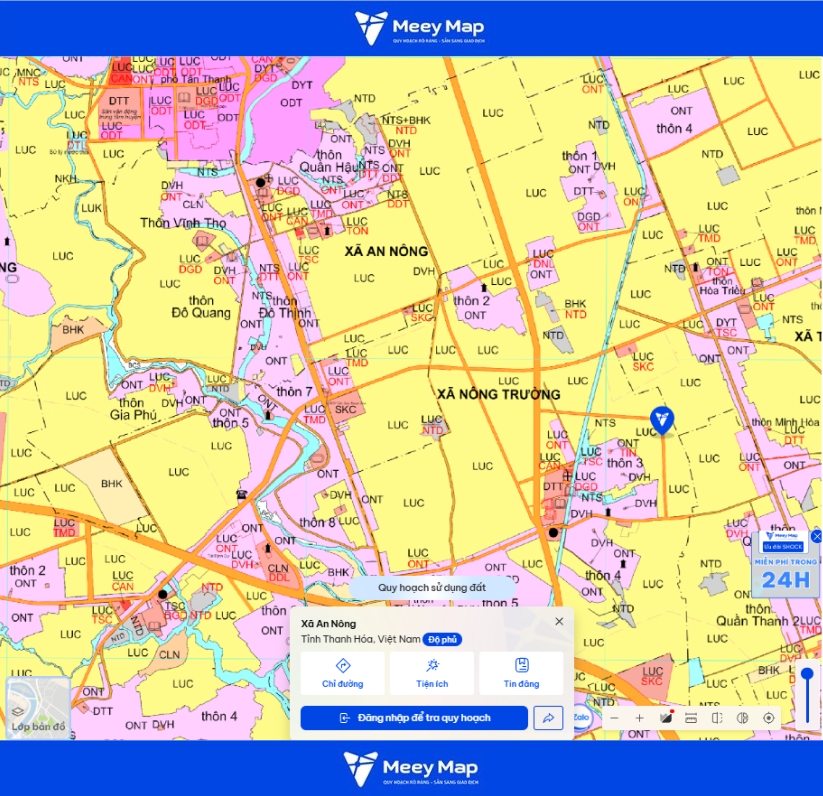
Task: Toggle the split-screen compare view icon
Action: point(717,718)
